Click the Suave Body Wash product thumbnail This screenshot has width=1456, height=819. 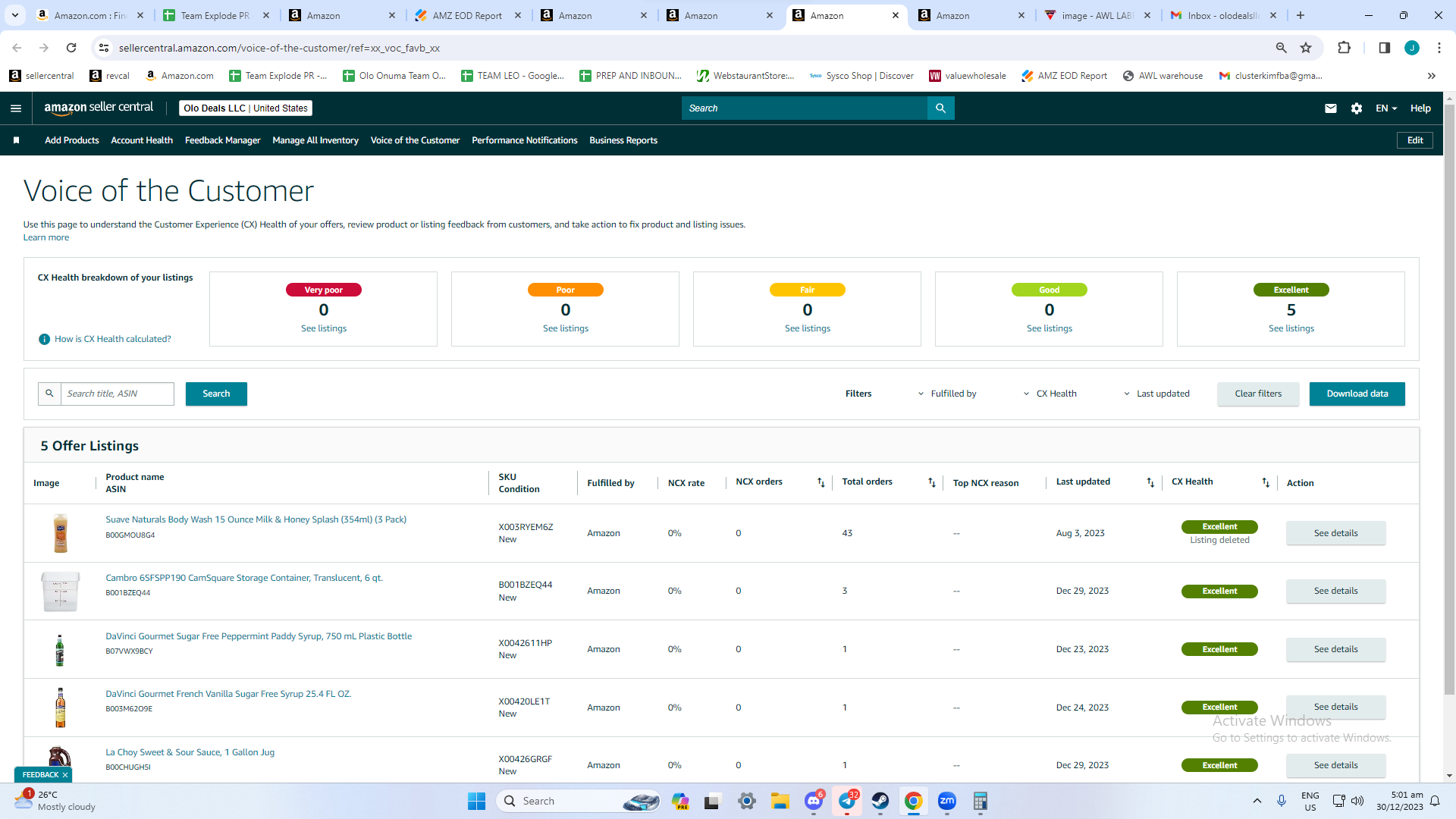(x=61, y=533)
